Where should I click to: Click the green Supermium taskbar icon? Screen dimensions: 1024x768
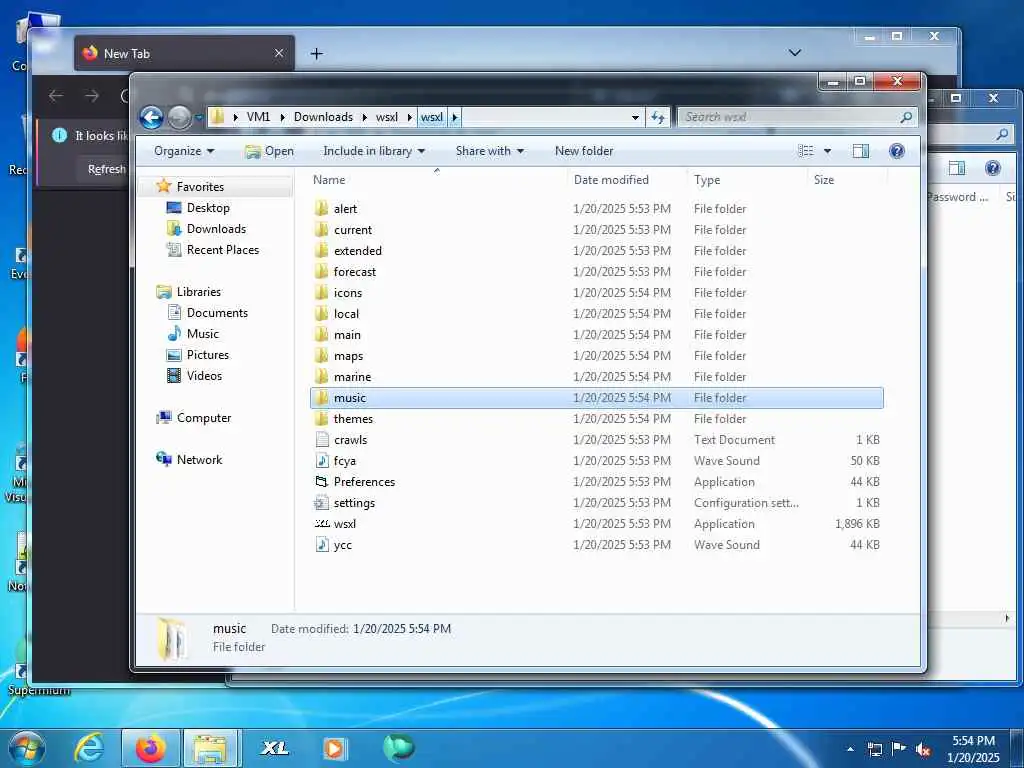coord(398,748)
